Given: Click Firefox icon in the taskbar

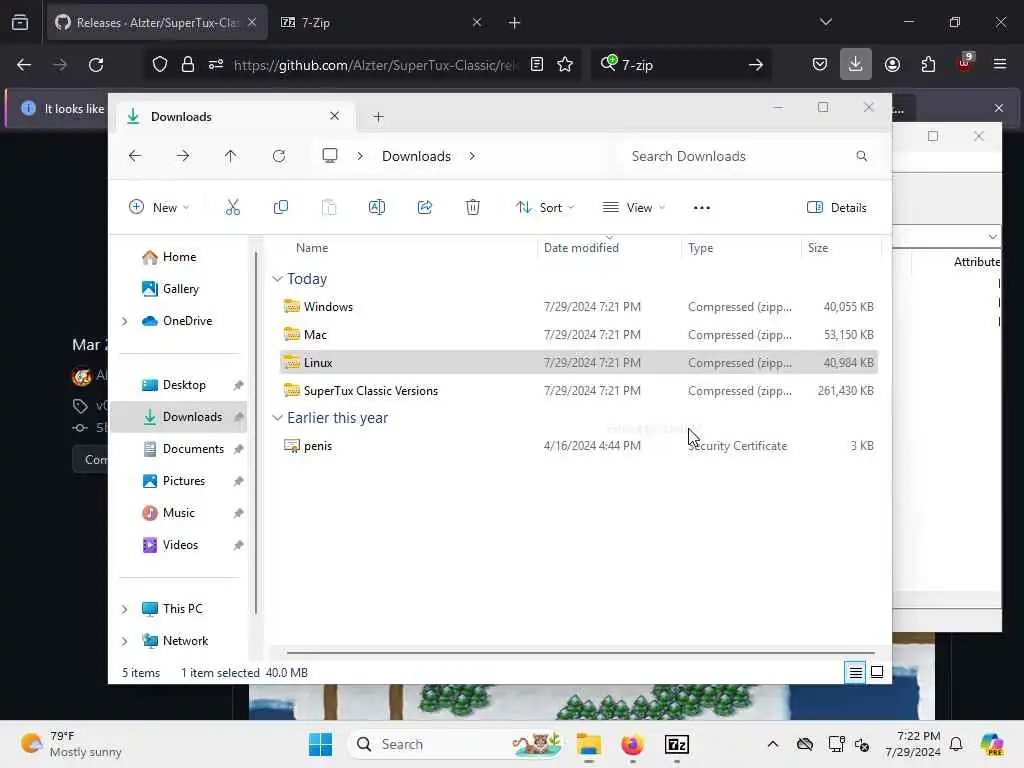Looking at the screenshot, I should pos(632,744).
